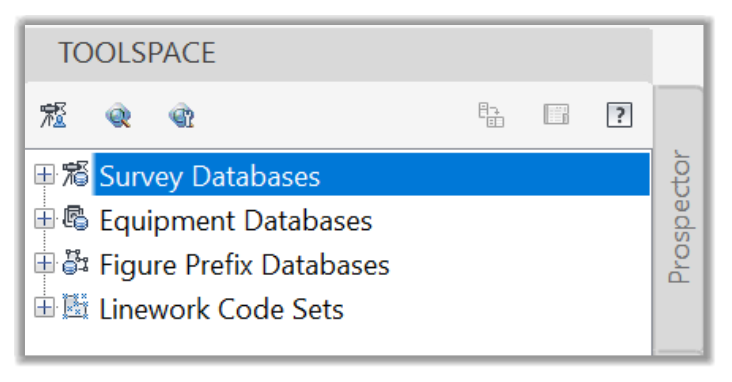
Task: Select the Survey Databases tree item
Action: [371, 175]
